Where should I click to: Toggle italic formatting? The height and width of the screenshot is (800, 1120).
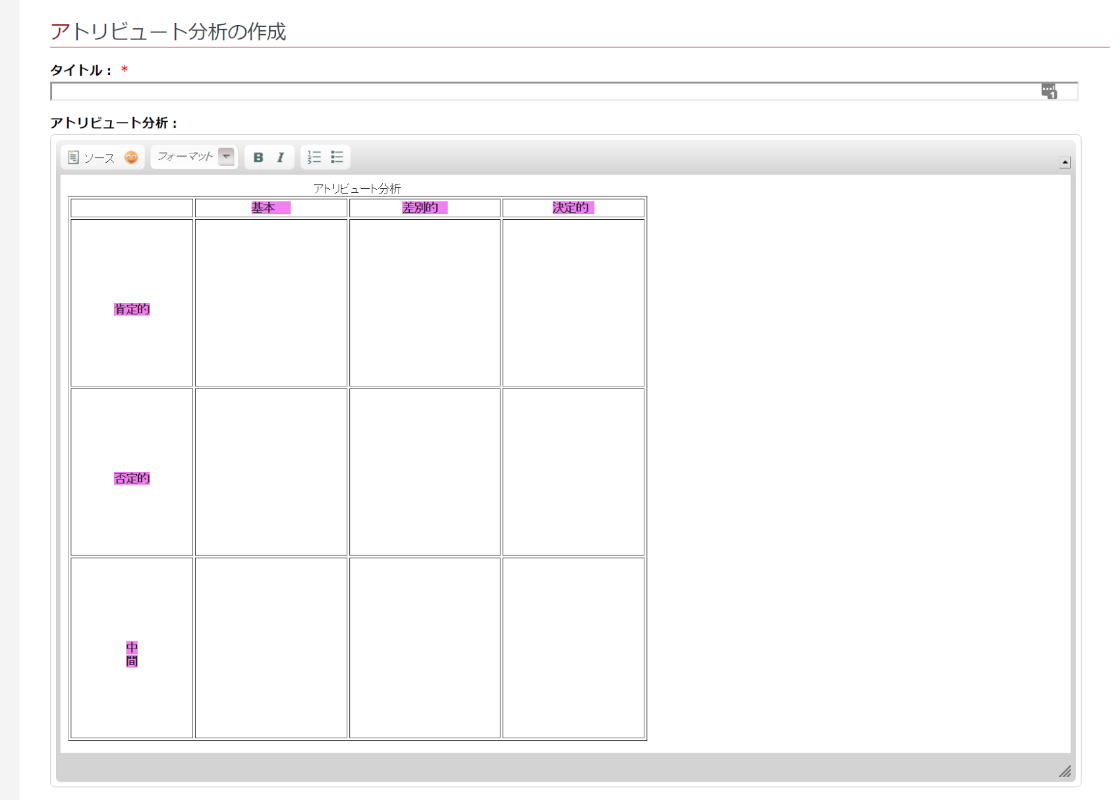pos(281,158)
